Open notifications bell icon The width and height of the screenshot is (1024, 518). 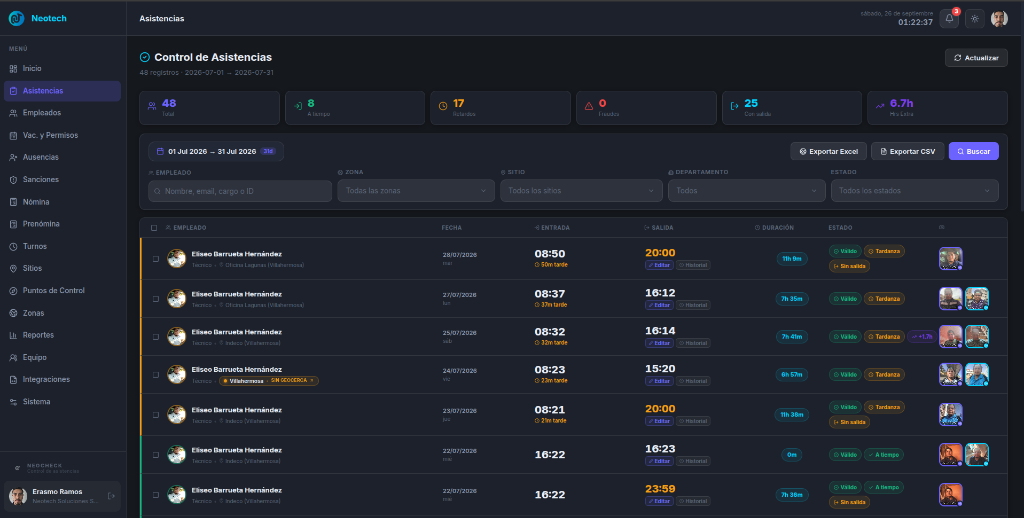949,19
